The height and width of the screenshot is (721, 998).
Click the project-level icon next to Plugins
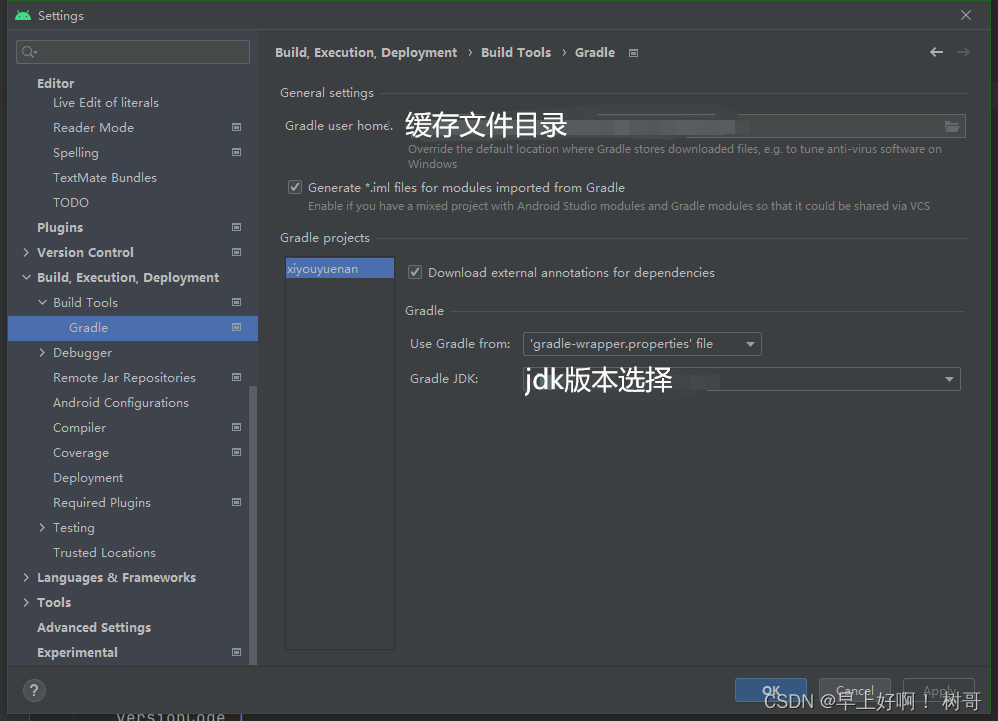click(x=236, y=227)
